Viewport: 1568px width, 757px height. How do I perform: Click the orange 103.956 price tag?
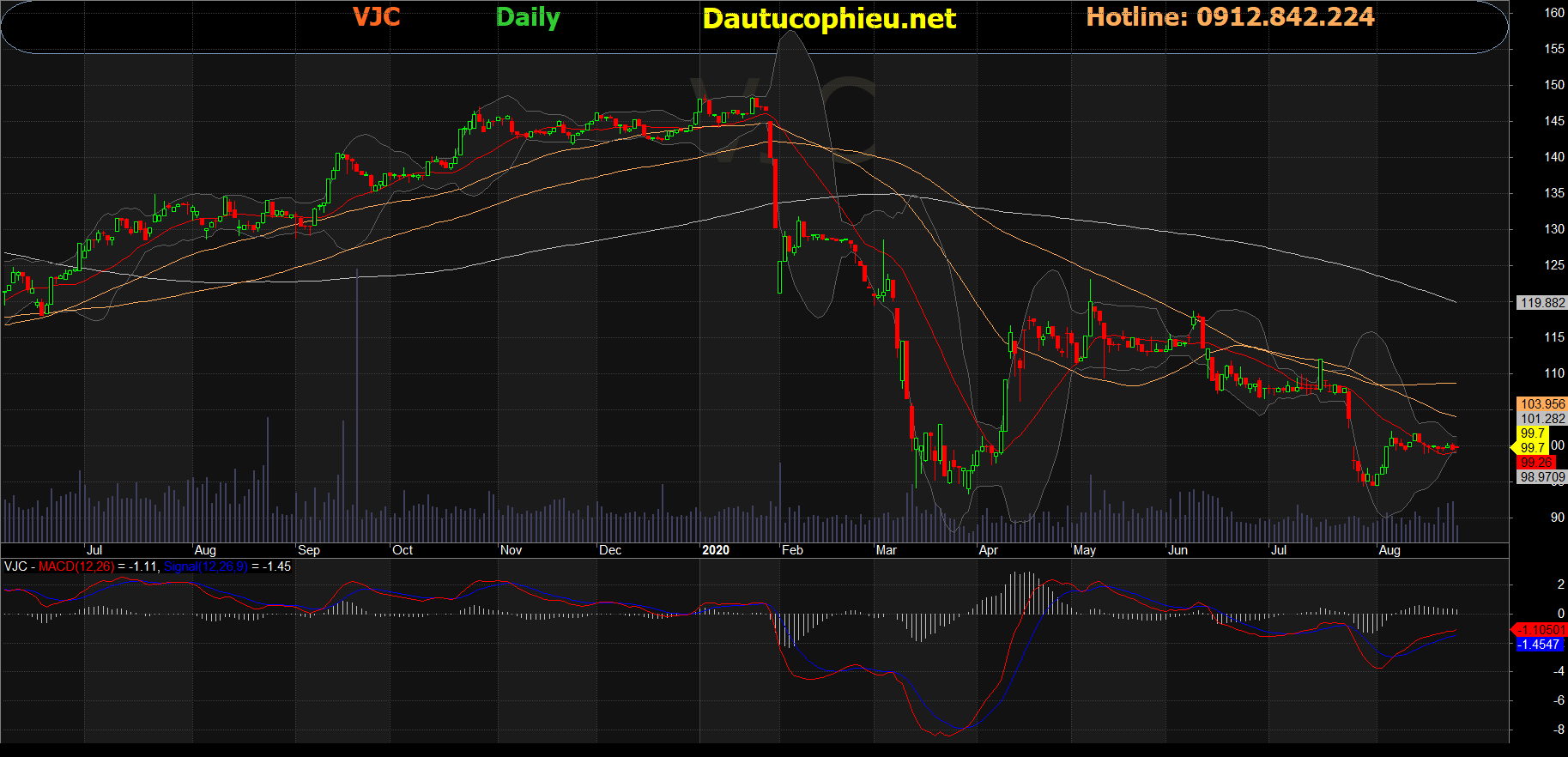(1541, 404)
